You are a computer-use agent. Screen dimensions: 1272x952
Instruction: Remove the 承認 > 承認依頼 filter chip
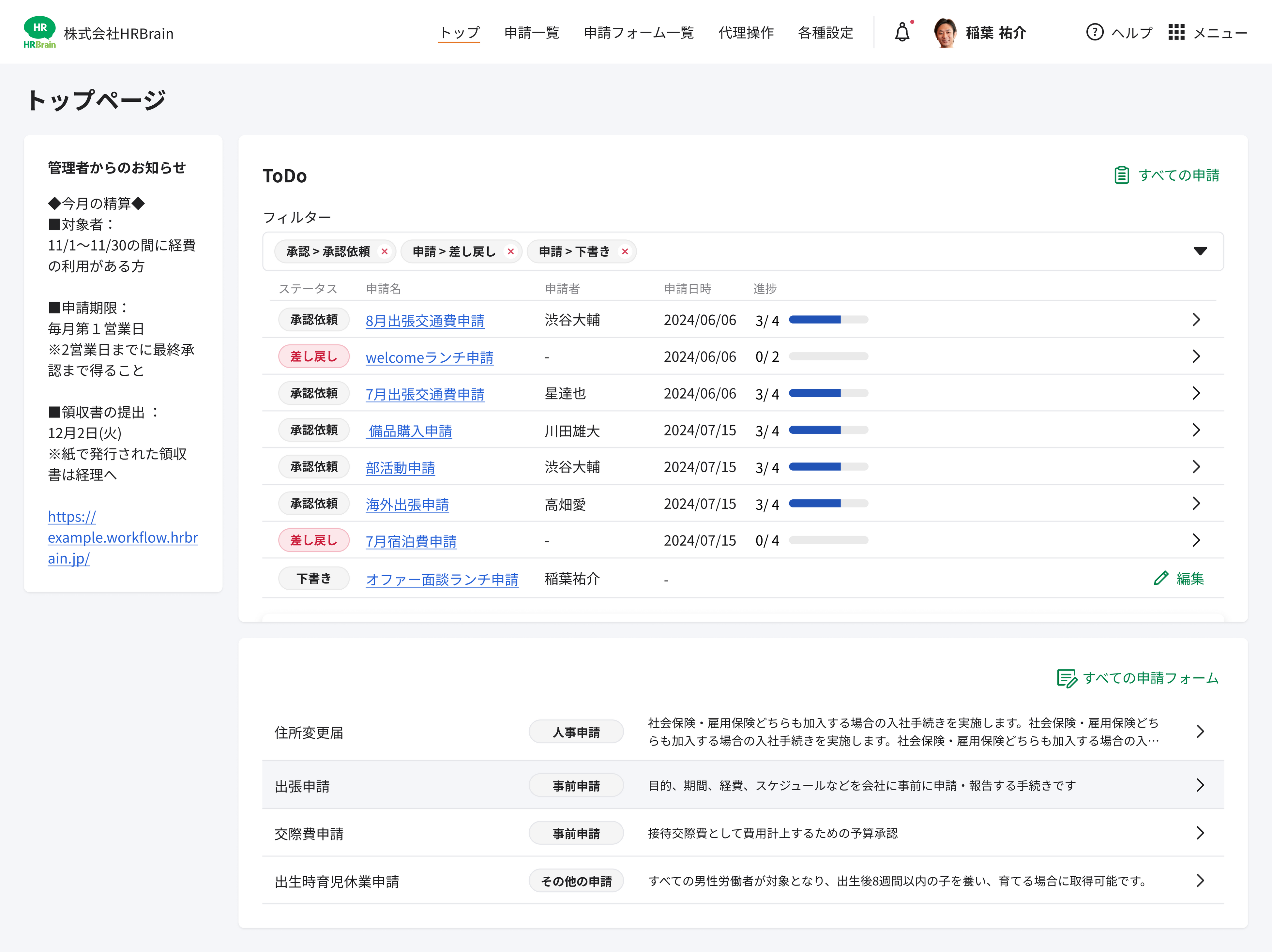[x=385, y=252]
